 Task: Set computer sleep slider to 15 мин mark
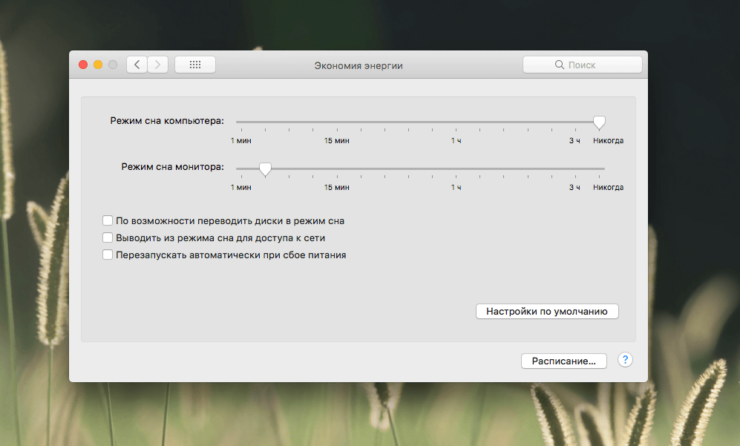(x=337, y=122)
